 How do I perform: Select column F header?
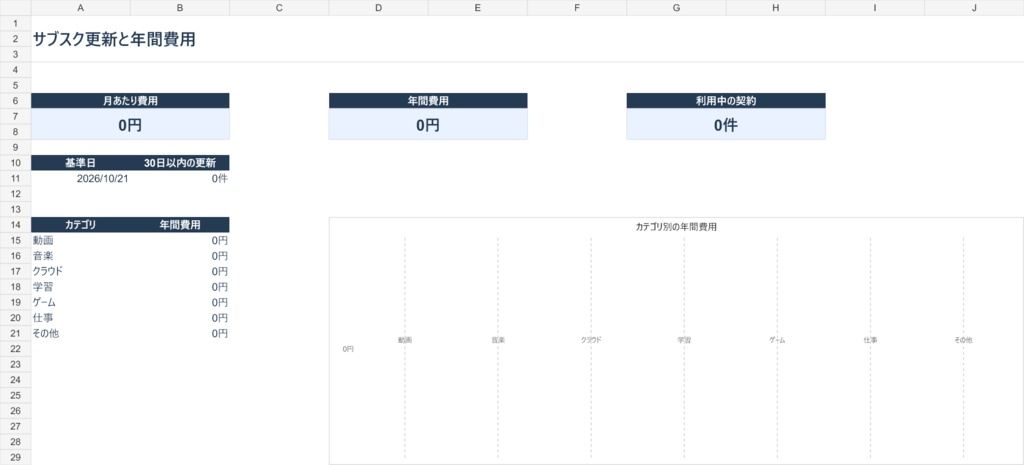[x=577, y=8]
